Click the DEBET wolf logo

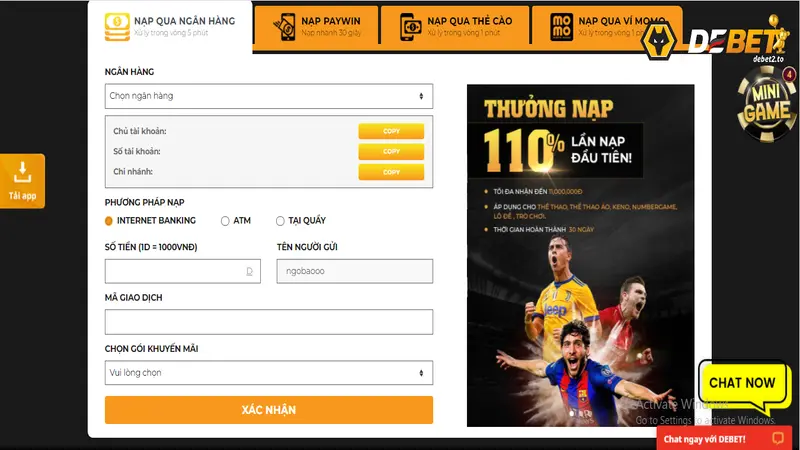pos(658,40)
